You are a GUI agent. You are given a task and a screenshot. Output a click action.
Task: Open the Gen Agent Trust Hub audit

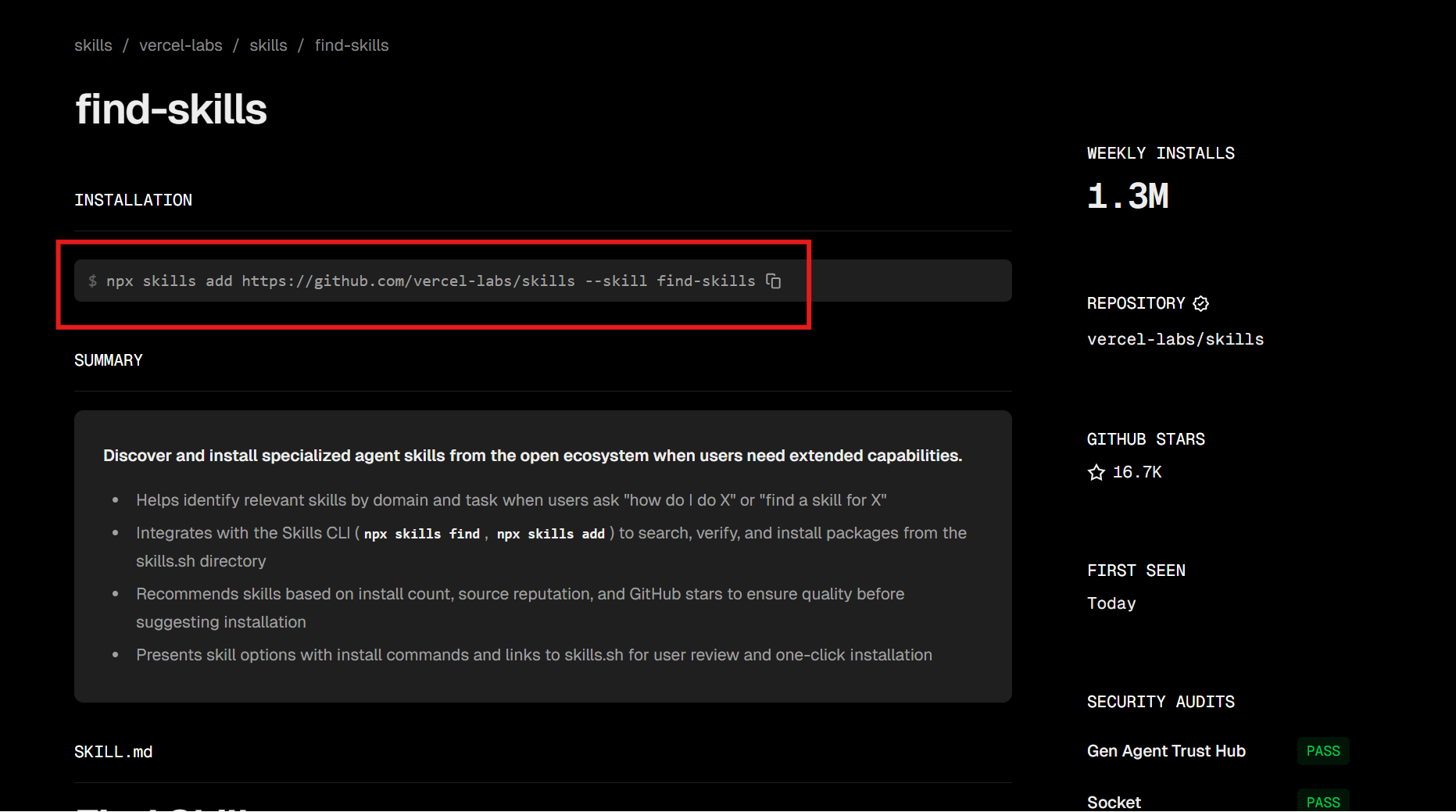tap(1166, 751)
